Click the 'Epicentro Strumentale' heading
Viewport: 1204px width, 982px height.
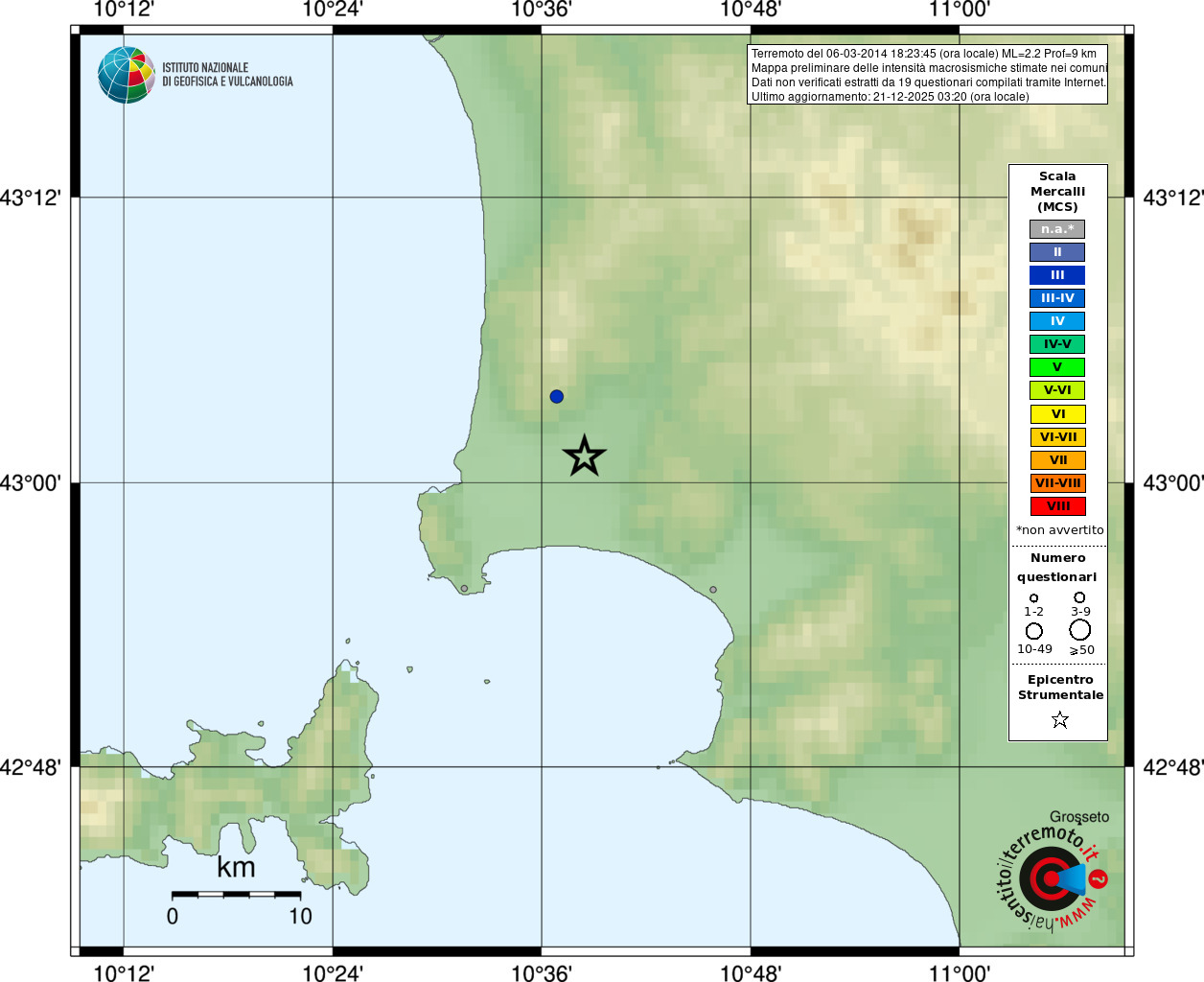[x=1060, y=688]
